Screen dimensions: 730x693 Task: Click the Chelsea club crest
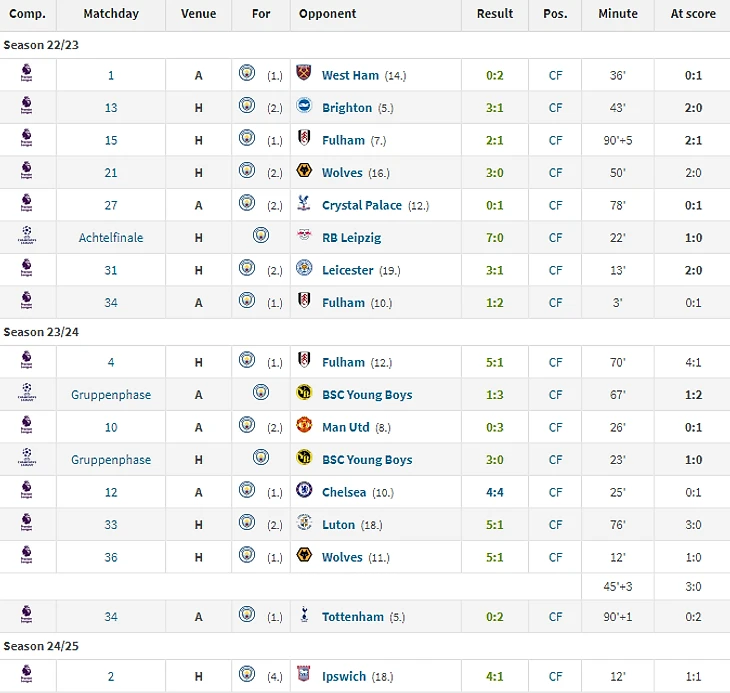304,490
